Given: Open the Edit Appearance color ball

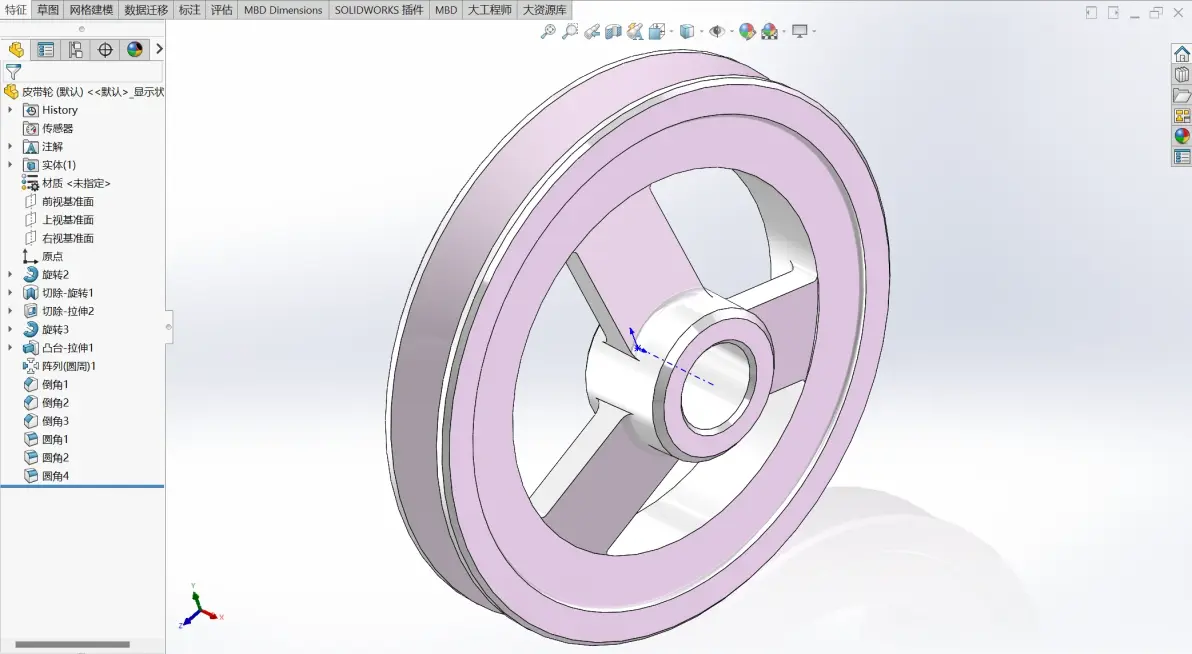Looking at the screenshot, I should (x=747, y=31).
